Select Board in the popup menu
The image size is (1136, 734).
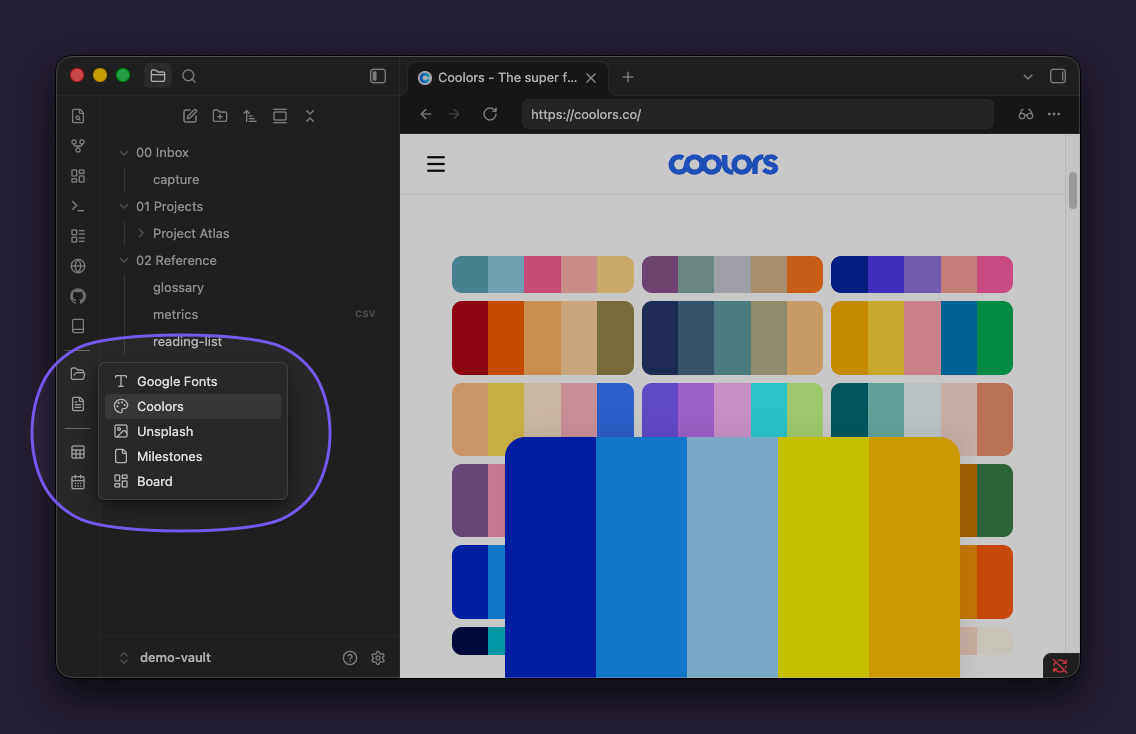pyautogui.click(x=193, y=482)
